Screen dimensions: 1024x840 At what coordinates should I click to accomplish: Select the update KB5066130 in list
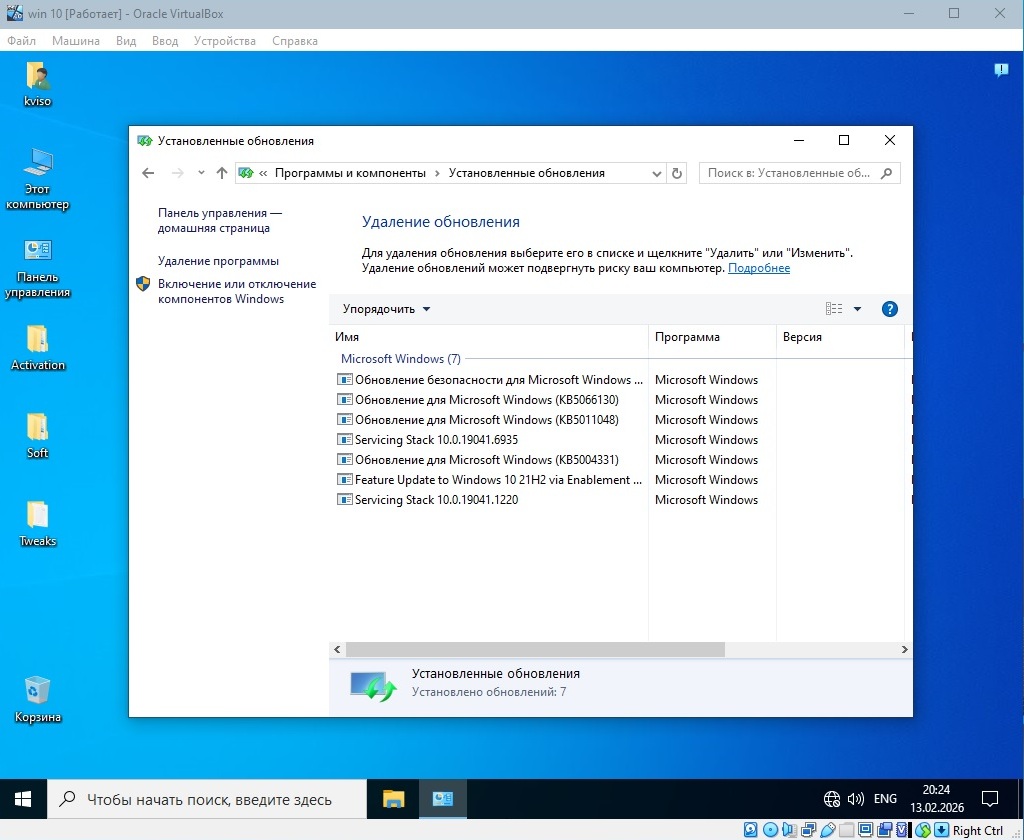point(486,400)
